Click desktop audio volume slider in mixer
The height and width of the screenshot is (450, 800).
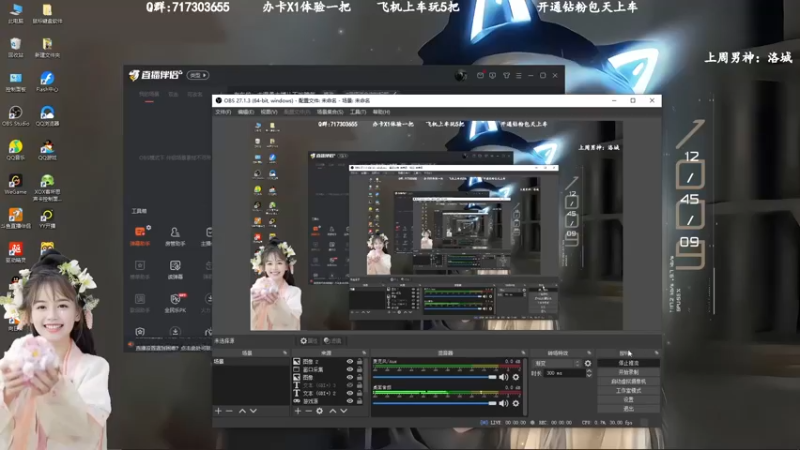(x=435, y=403)
